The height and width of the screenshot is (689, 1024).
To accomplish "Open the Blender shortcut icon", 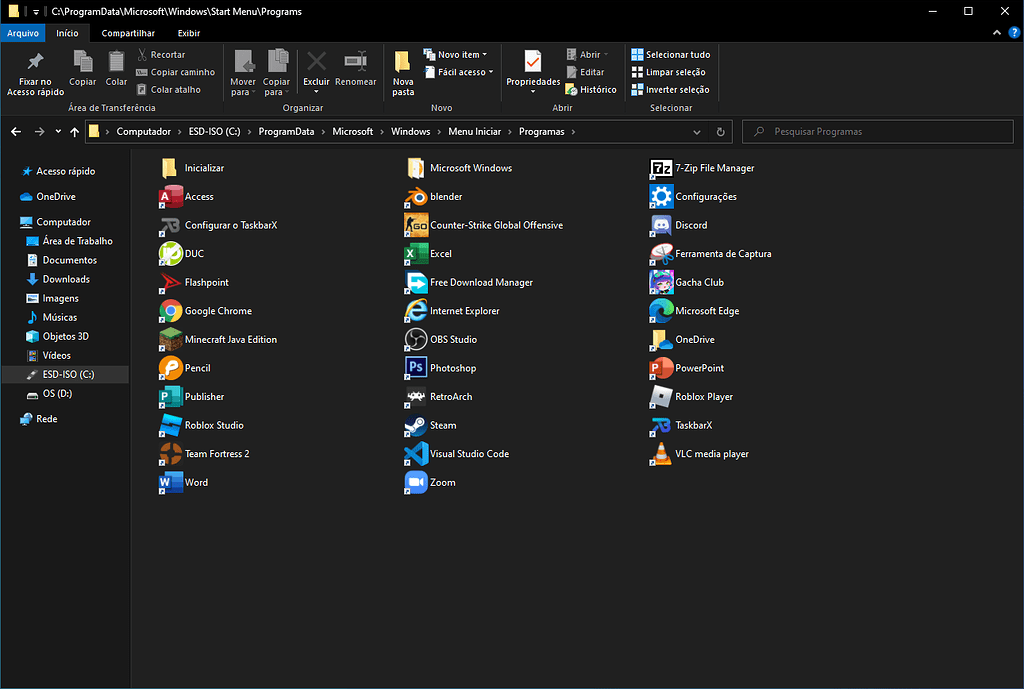I will click(415, 197).
